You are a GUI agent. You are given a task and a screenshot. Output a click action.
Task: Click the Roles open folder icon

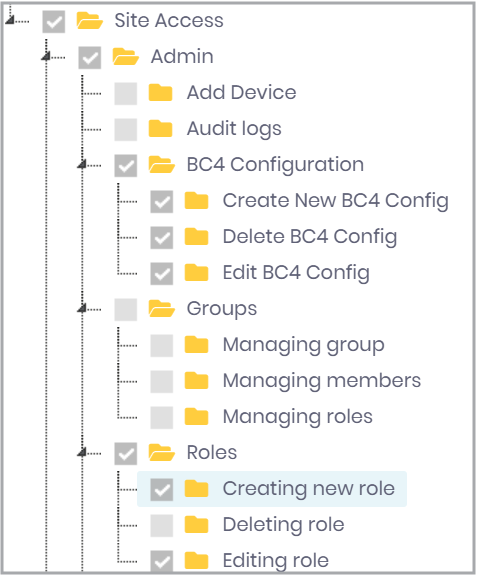[161, 453]
